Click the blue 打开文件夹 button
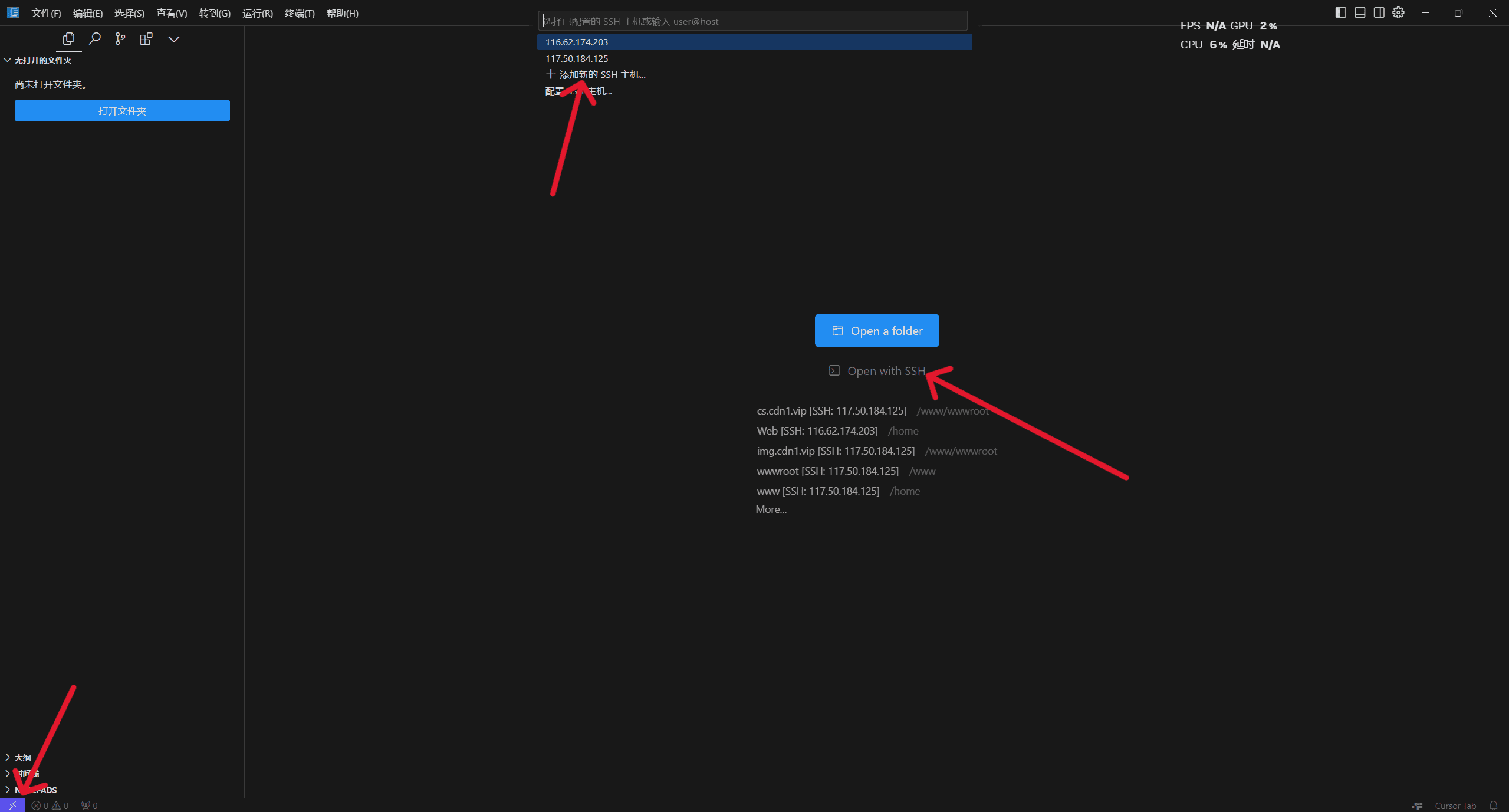 [122, 111]
